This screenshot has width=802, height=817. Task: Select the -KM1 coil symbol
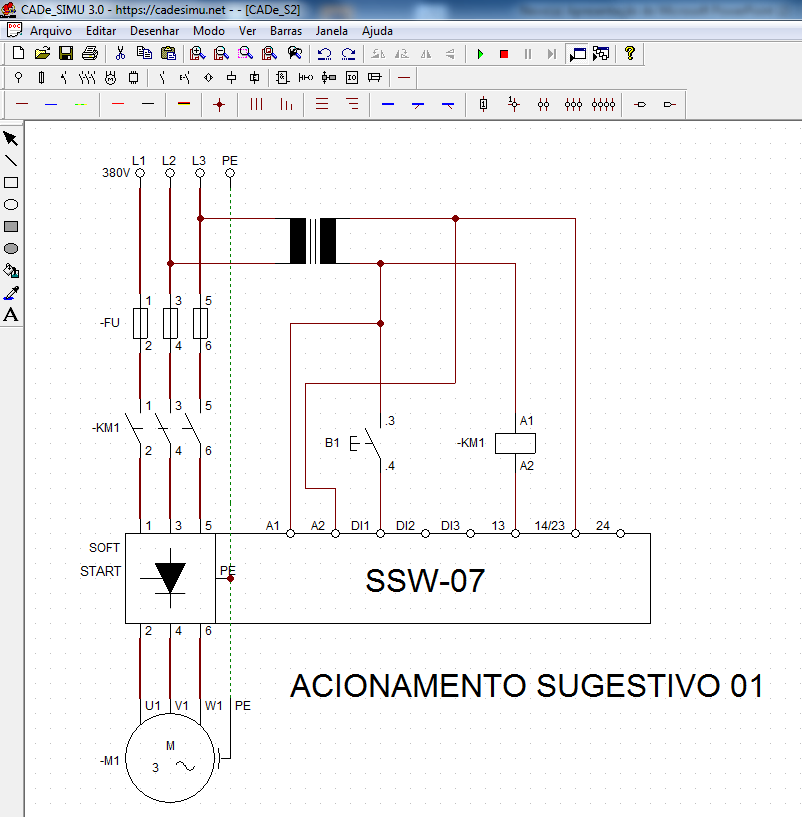click(515, 443)
